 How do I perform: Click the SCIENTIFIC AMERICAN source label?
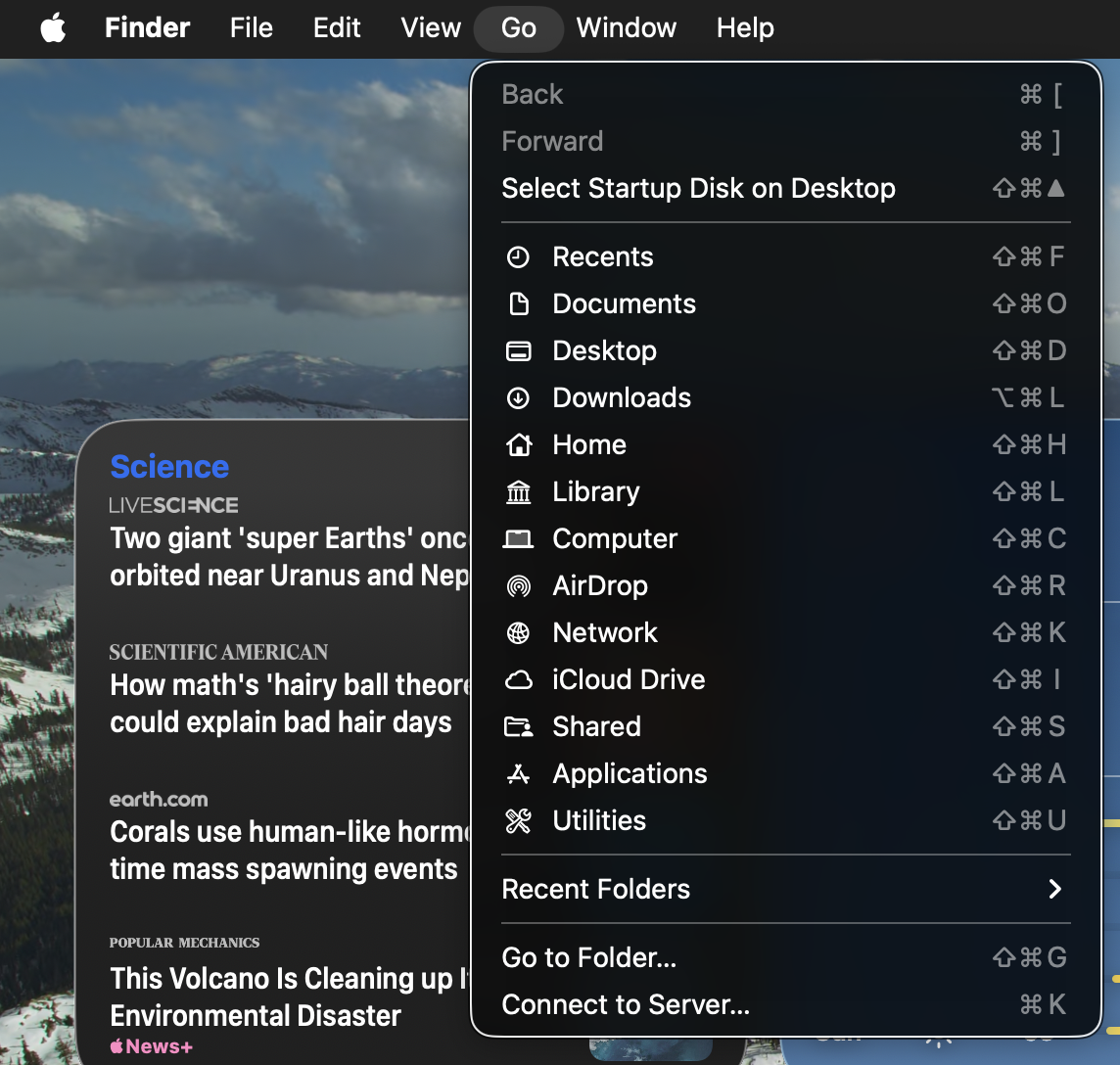click(x=218, y=652)
